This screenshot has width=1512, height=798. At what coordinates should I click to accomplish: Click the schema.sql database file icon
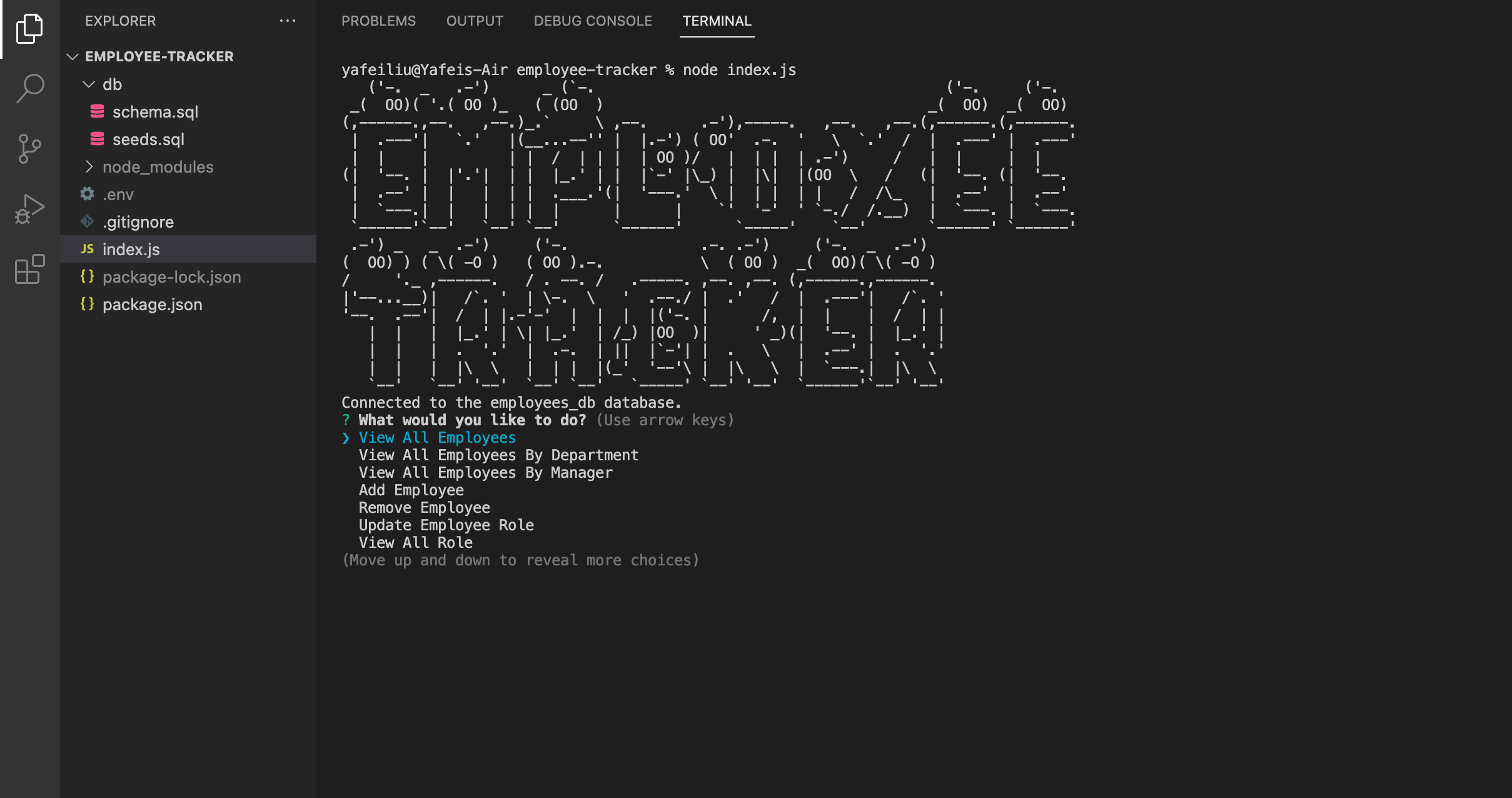click(97, 112)
